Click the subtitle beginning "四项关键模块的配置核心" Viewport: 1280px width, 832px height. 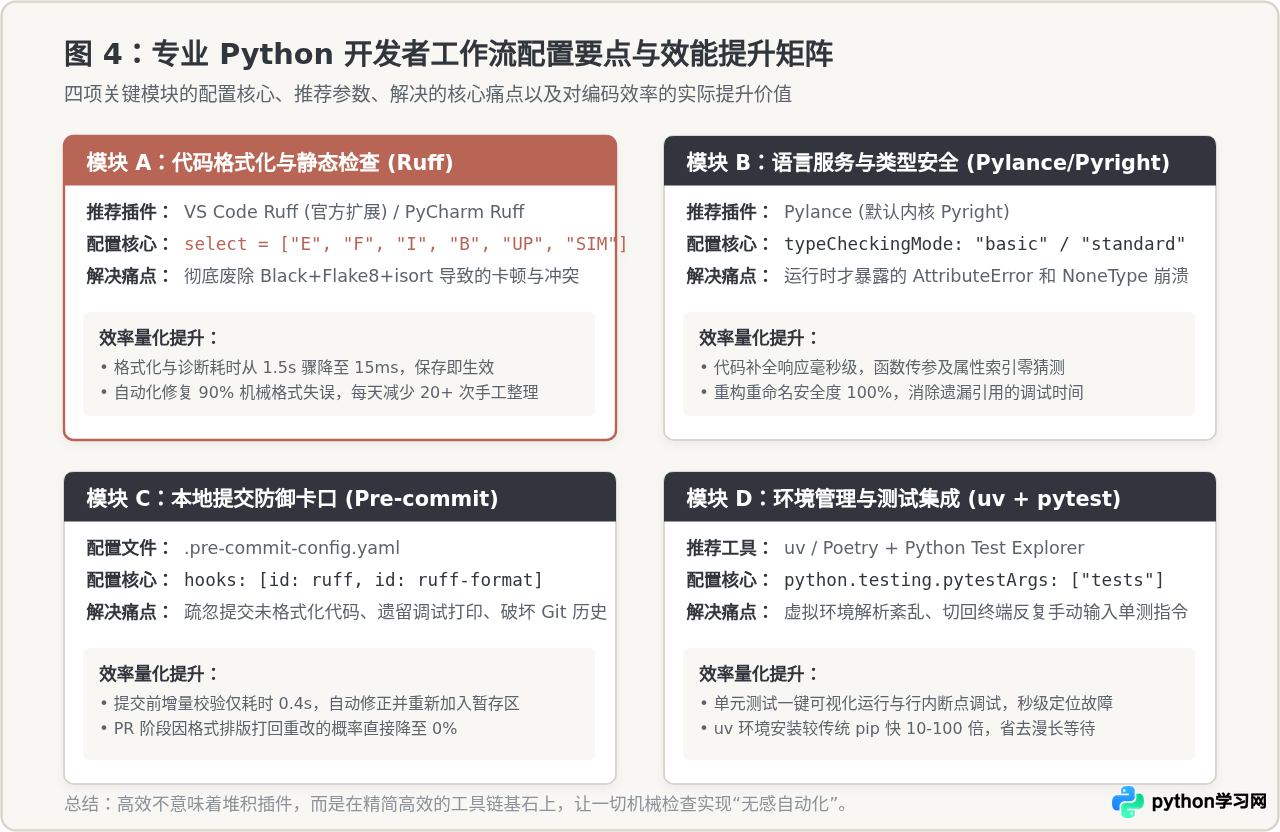coord(427,94)
